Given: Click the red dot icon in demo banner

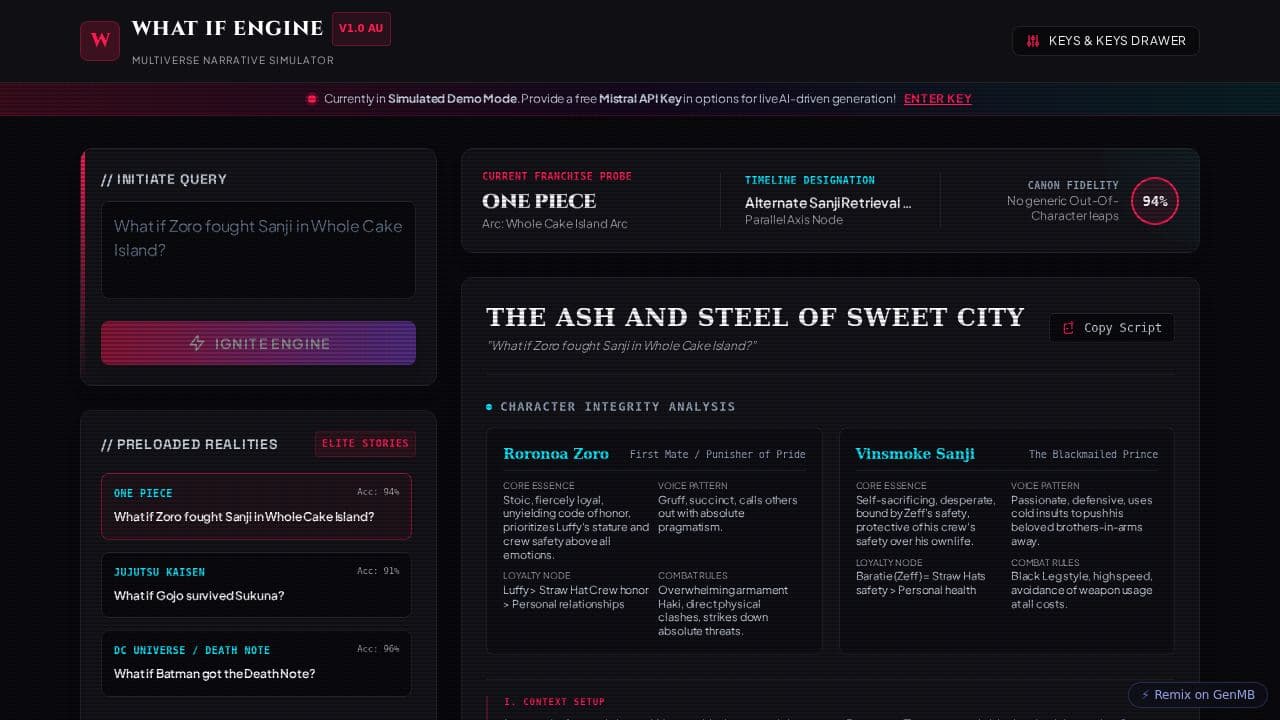Looking at the screenshot, I should [312, 99].
